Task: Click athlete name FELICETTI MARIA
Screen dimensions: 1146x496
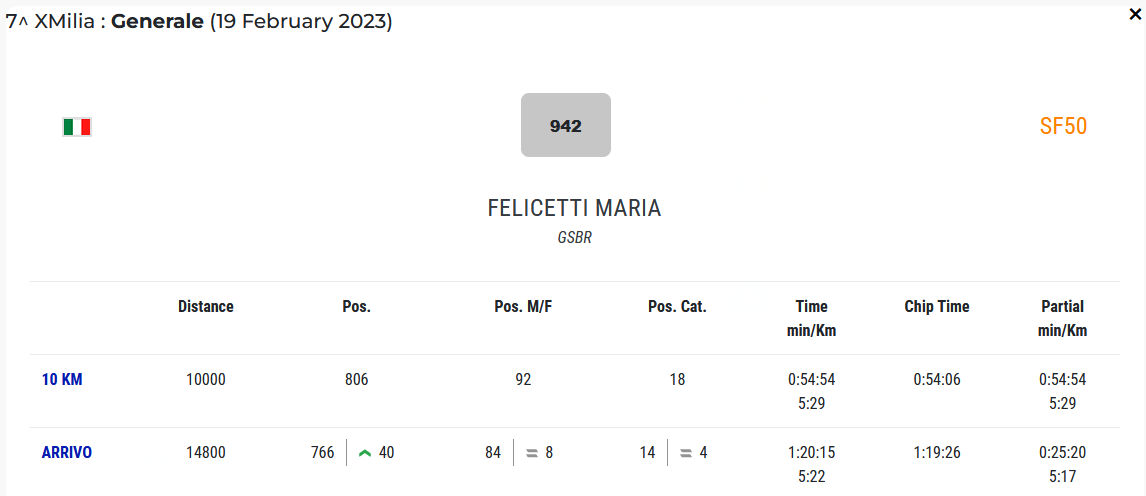Action: point(574,208)
